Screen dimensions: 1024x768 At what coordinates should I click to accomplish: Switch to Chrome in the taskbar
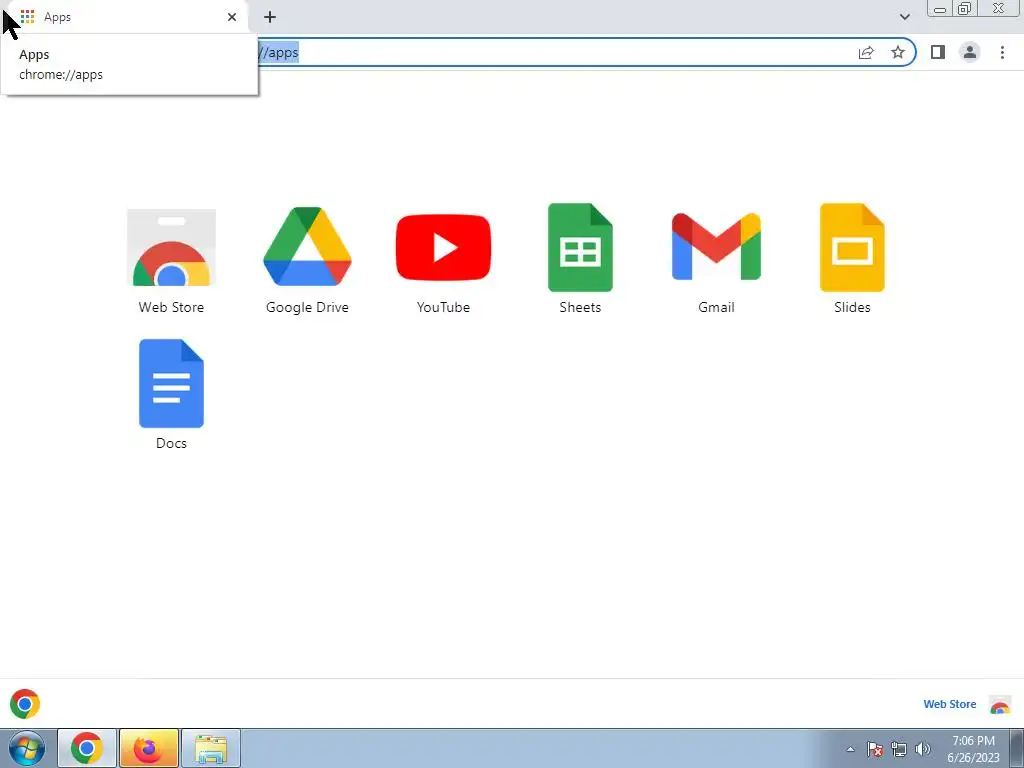[x=87, y=748]
